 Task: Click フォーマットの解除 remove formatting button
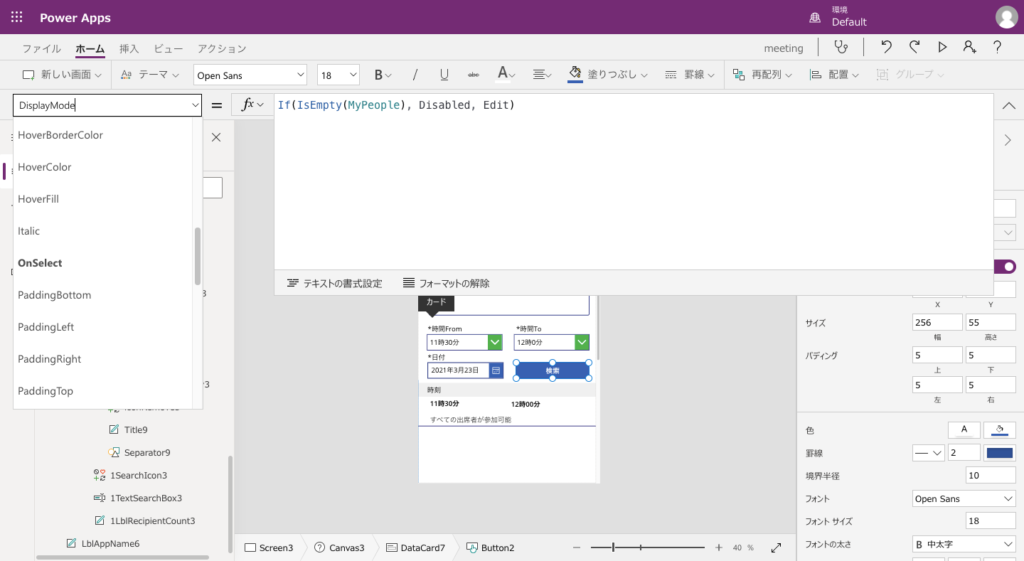tap(446, 283)
